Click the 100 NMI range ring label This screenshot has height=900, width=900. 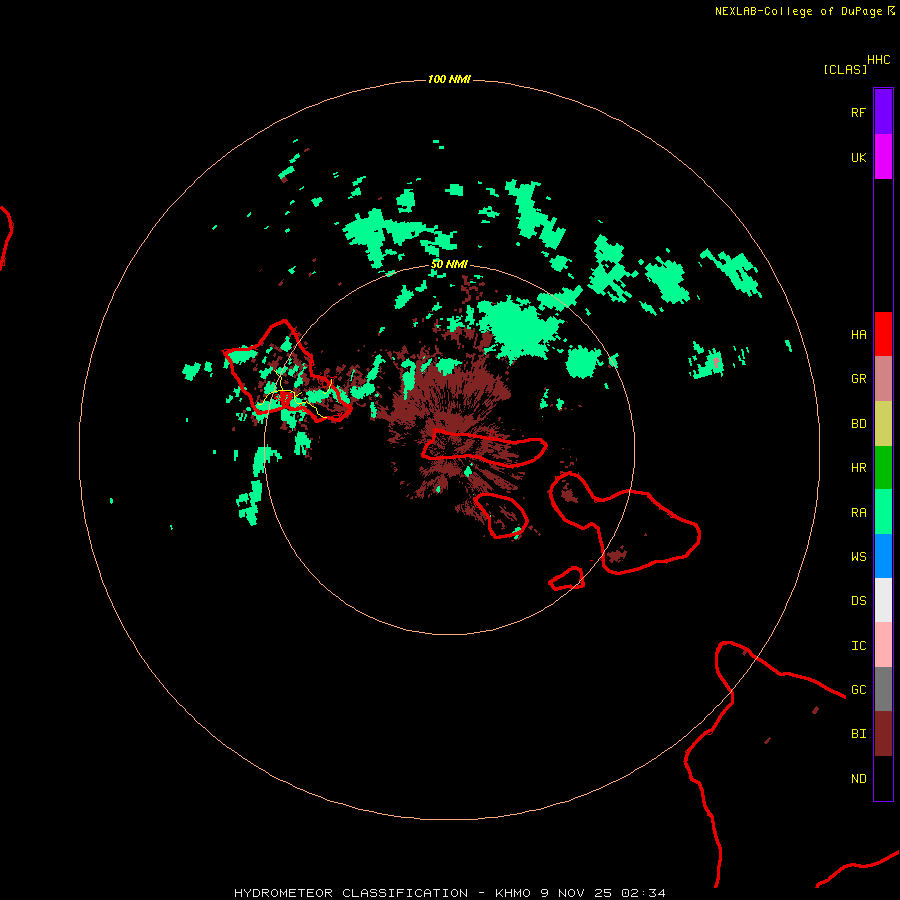tap(449, 79)
